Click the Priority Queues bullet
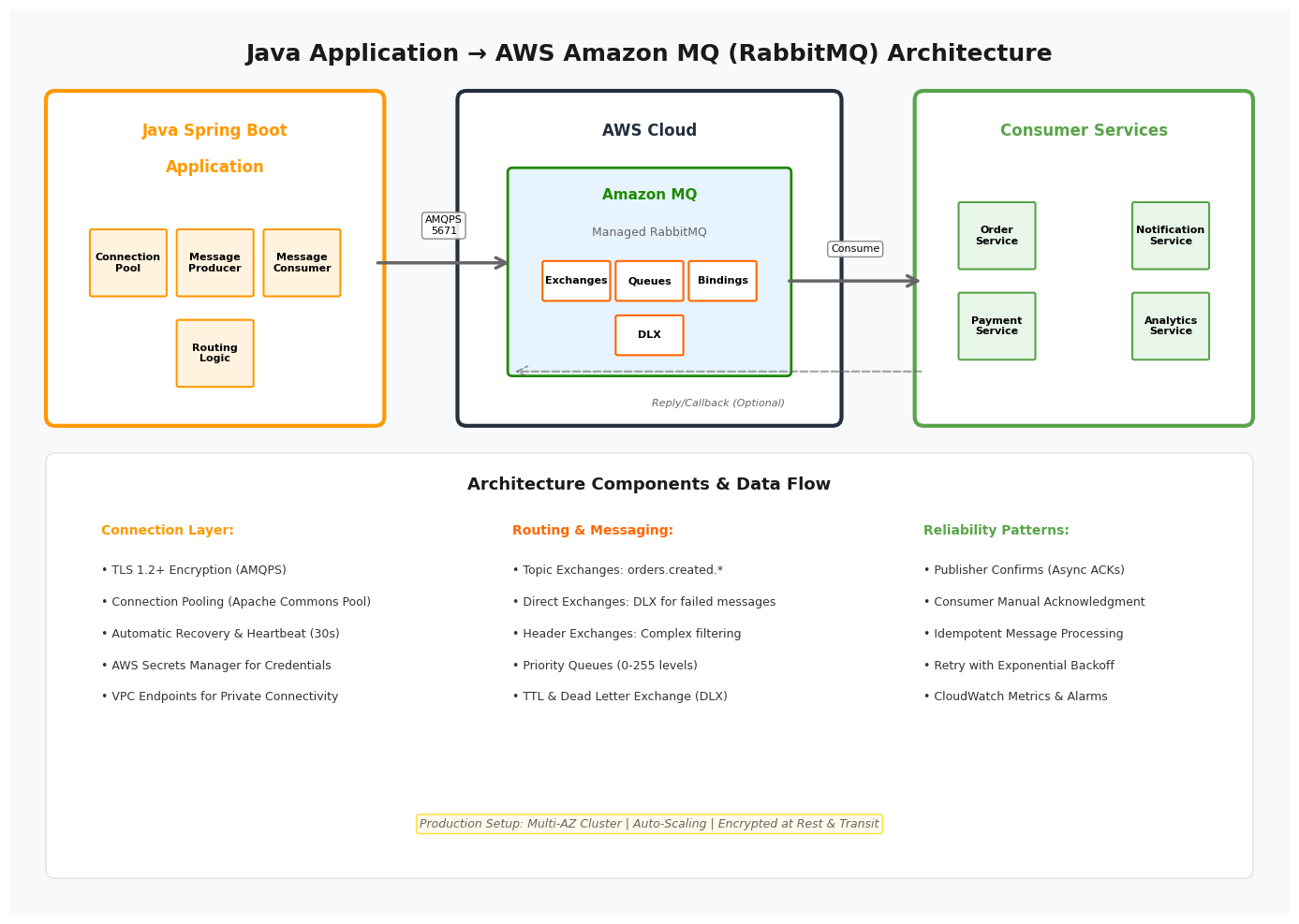1299x924 pixels. (x=605, y=667)
